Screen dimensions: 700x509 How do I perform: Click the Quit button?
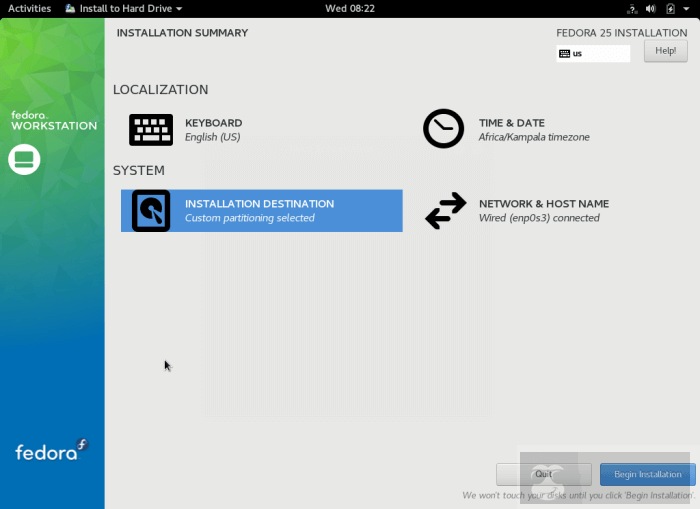(544, 474)
